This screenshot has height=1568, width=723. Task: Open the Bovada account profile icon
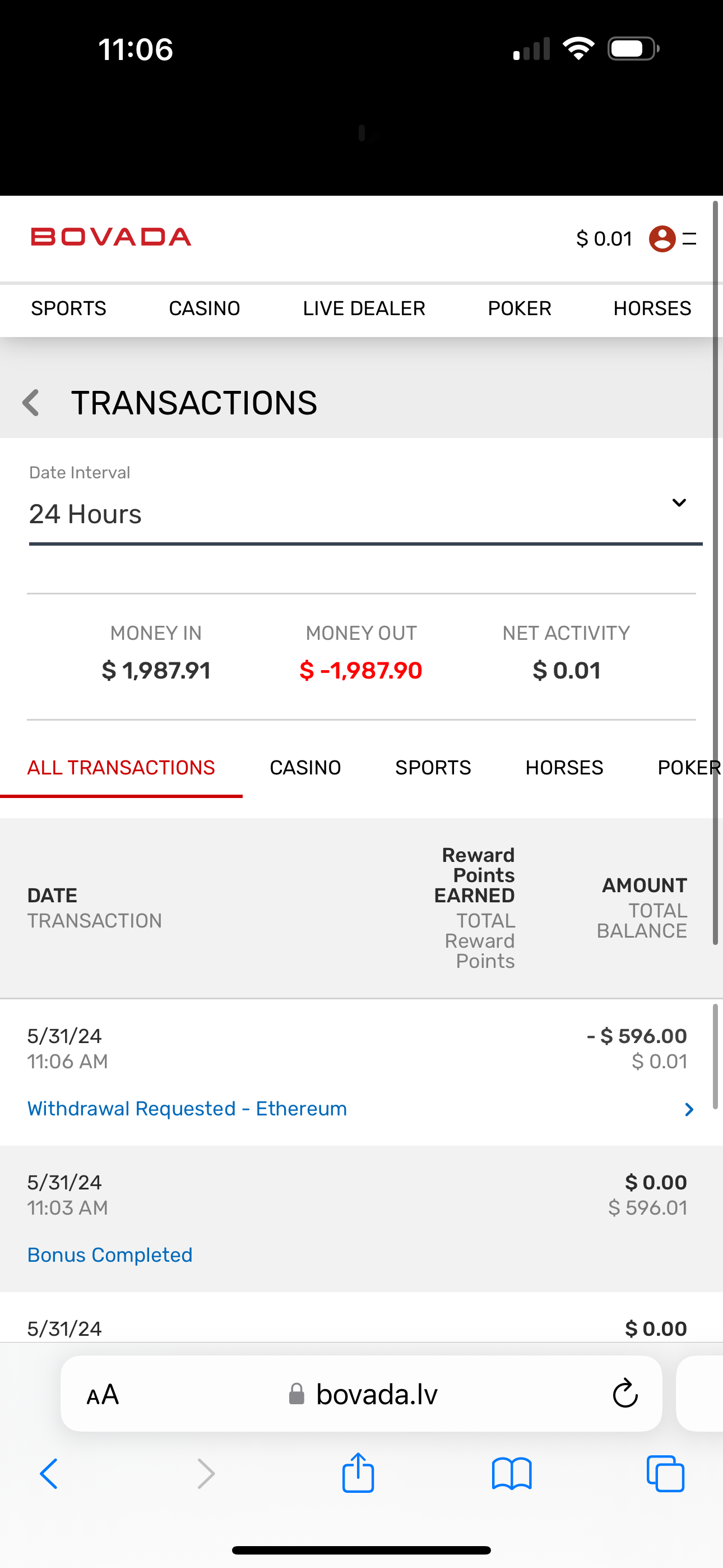662,238
